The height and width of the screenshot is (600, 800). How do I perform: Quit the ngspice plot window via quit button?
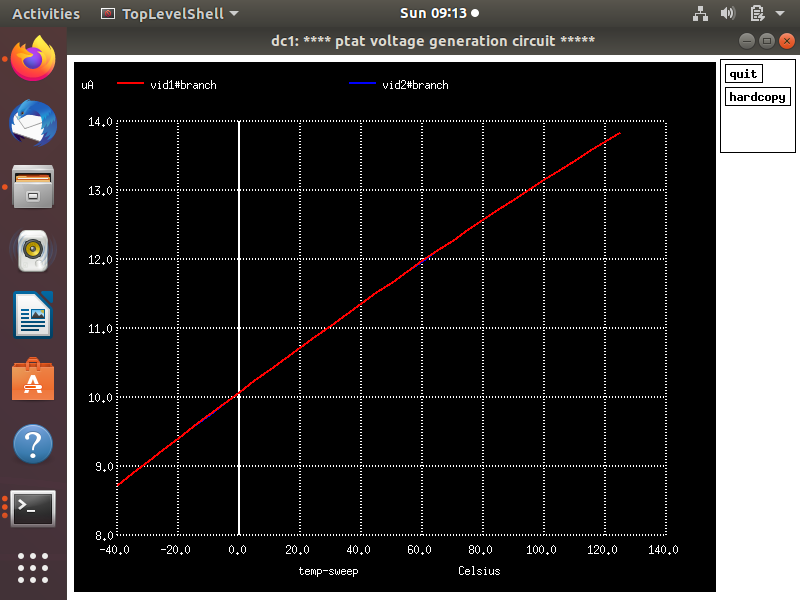[742, 73]
